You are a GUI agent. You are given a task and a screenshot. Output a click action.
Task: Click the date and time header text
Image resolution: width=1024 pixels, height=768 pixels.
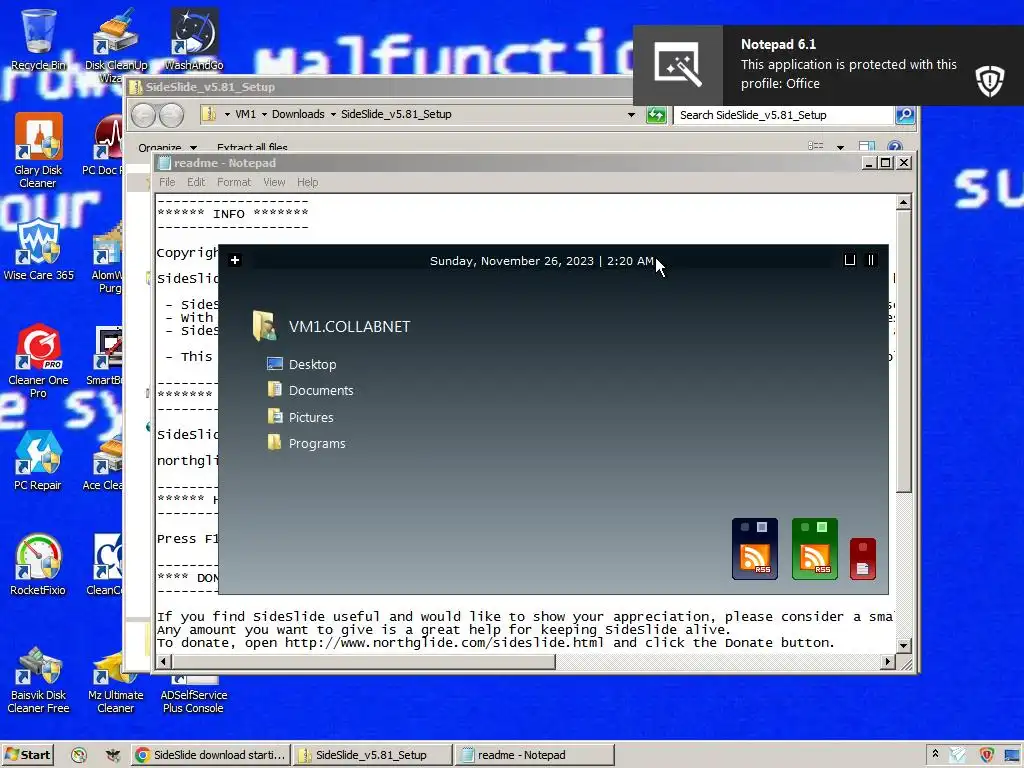coord(541,261)
